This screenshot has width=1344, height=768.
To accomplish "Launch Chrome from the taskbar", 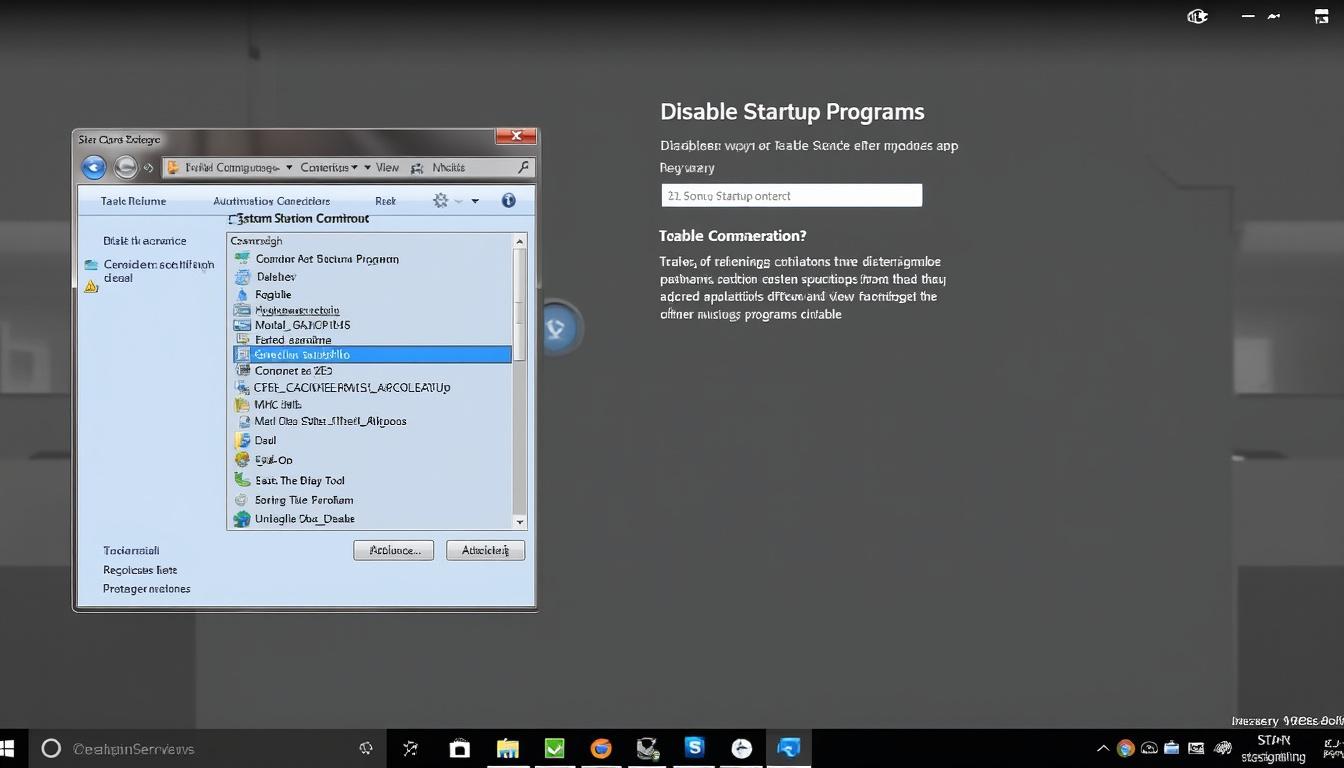I will (x=600, y=748).
